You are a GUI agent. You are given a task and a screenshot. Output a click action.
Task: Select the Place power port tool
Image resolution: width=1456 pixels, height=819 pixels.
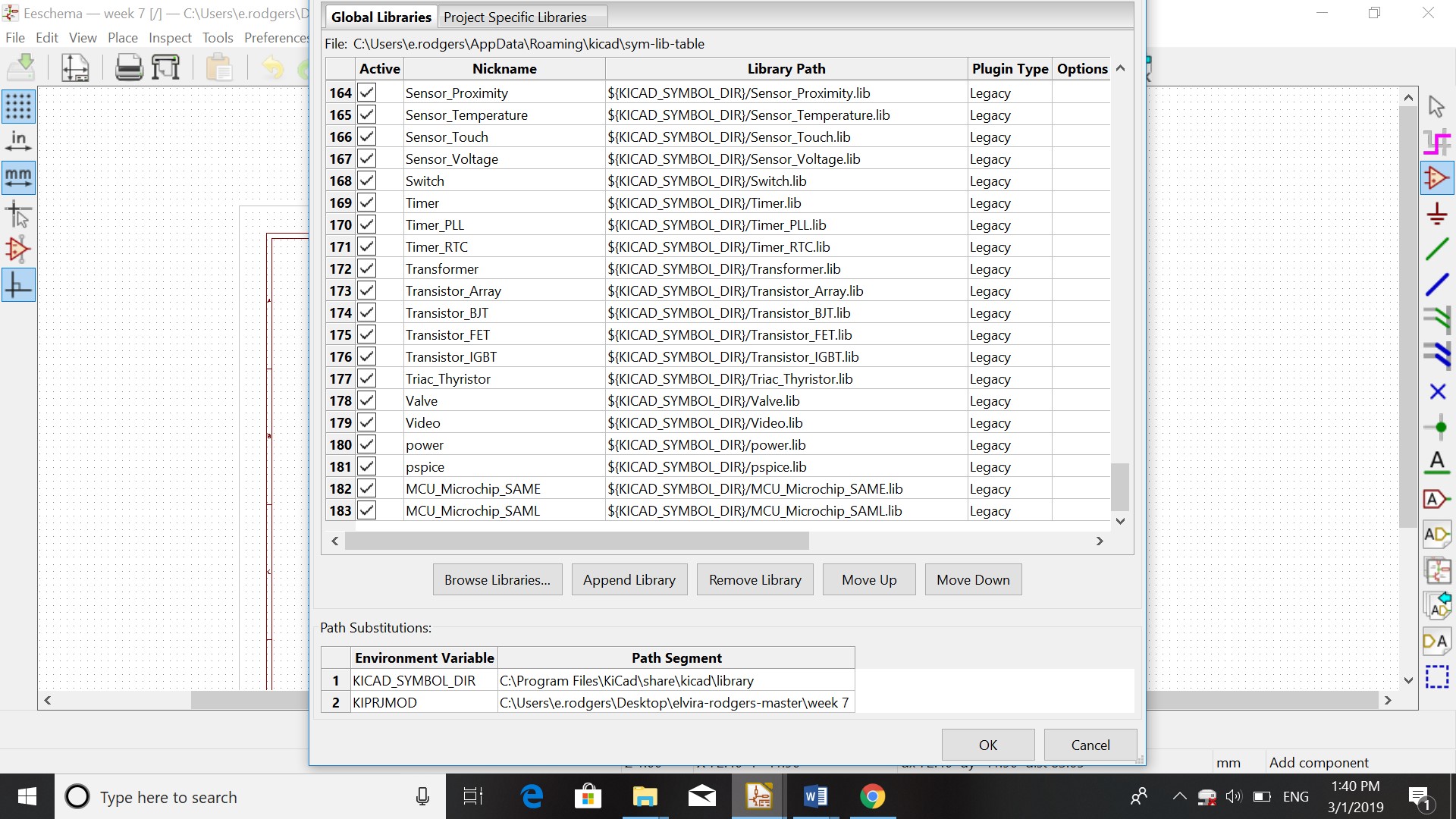[1436, 215]
